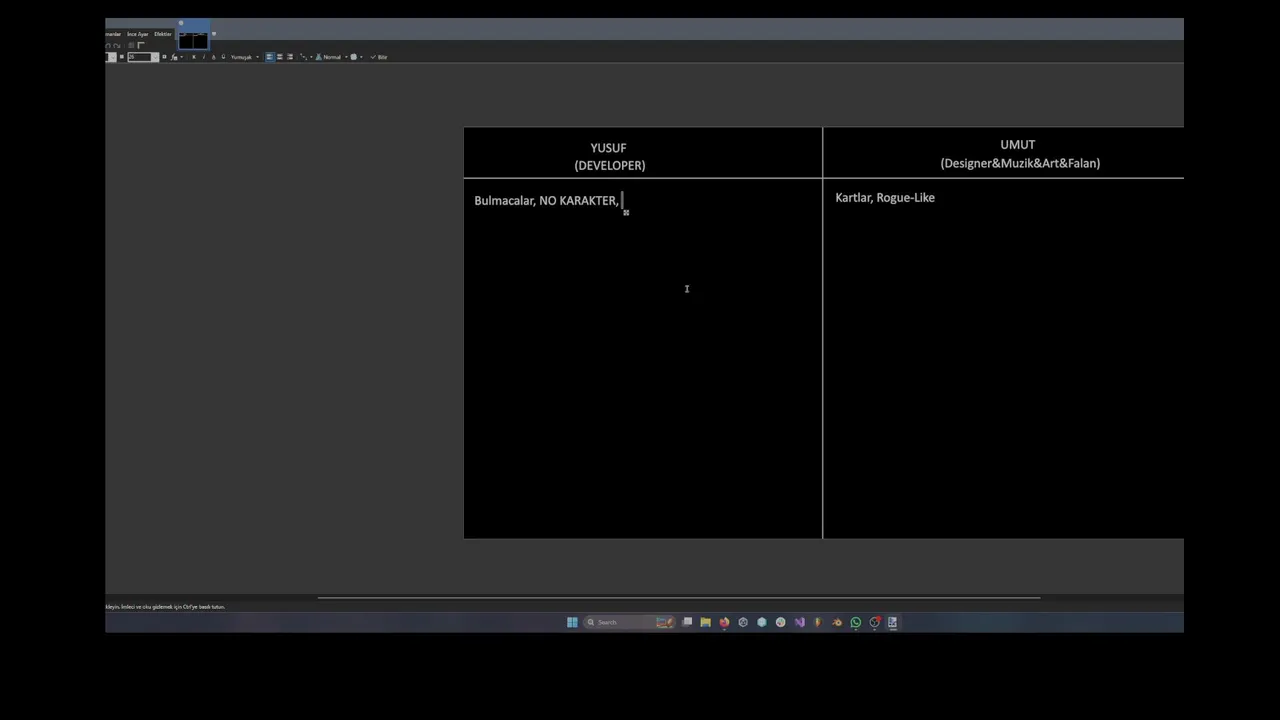Click the Paint.NET taskbar icon

pyautogui.click(x=892, y=622)
